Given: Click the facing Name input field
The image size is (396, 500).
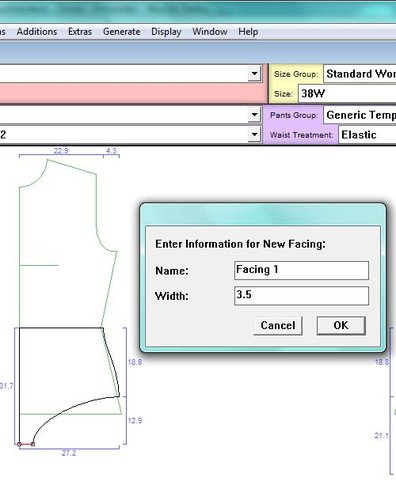Looking at the screenshot, I should (x=301, y=270).
